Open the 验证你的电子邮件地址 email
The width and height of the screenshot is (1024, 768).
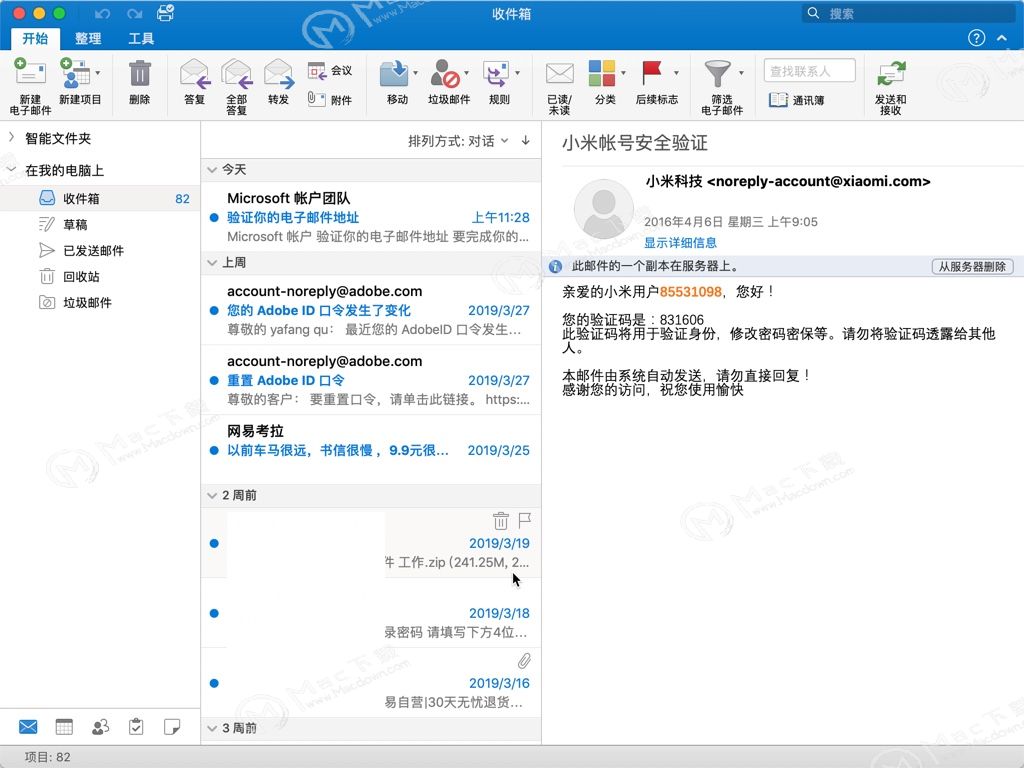(371, 216)
